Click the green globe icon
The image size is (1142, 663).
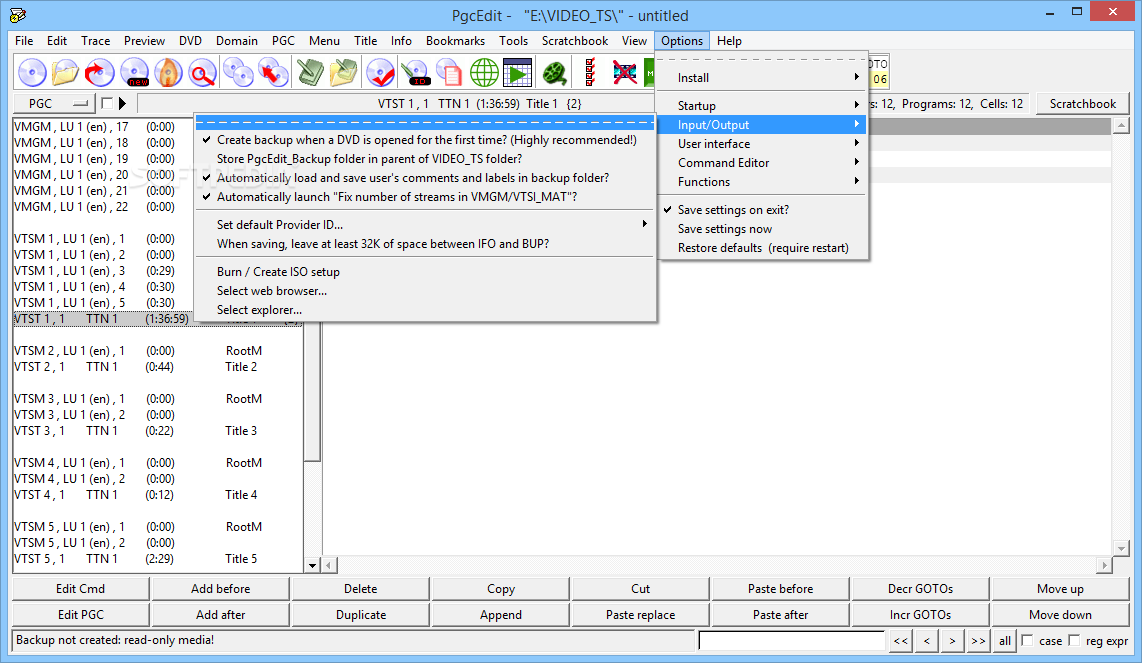[484, 73]
